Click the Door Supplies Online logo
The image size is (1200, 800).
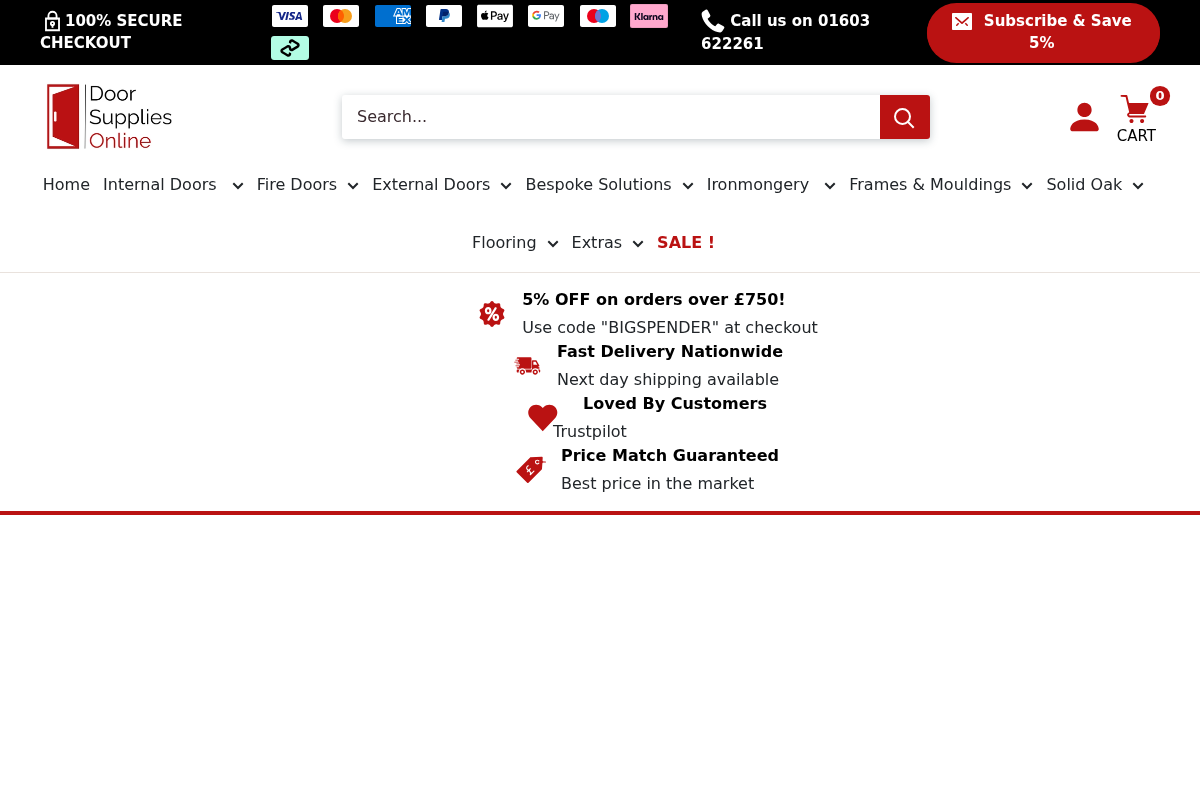(x=108, y=116)
